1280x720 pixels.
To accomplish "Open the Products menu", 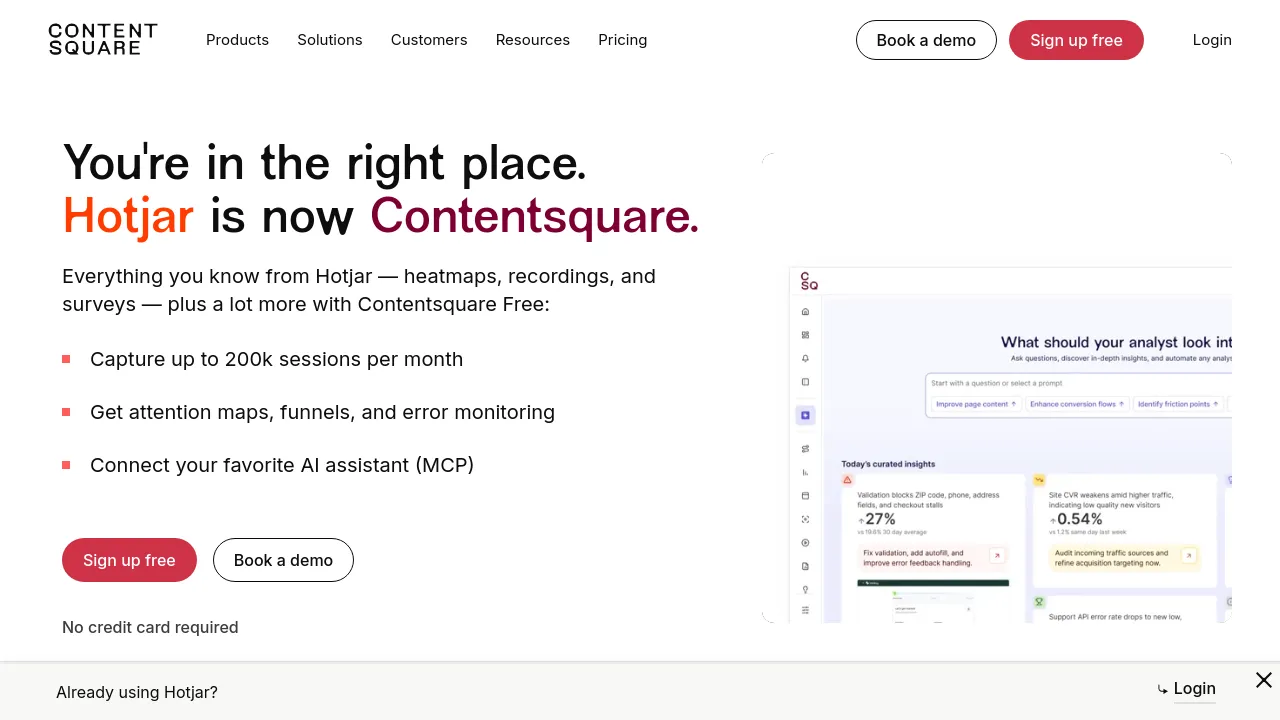I will point(237,40).
